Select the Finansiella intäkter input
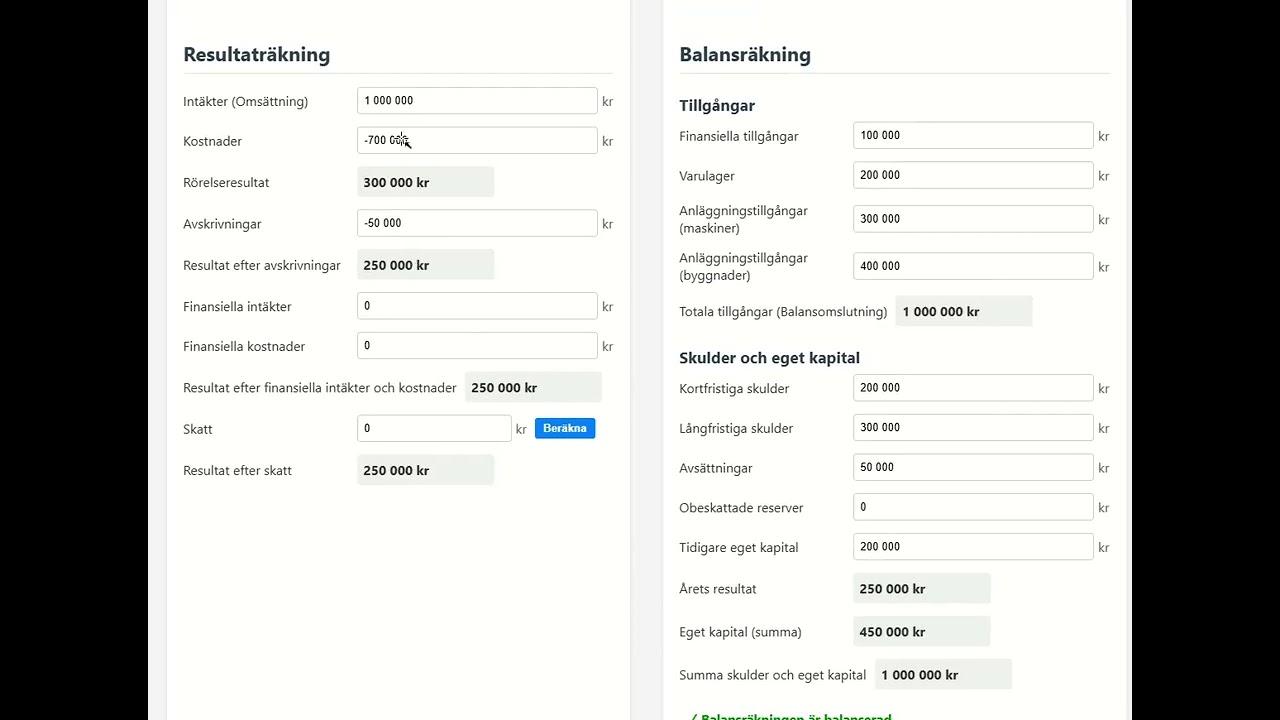Screen dimensions: 1280x720 coord(477,306)
